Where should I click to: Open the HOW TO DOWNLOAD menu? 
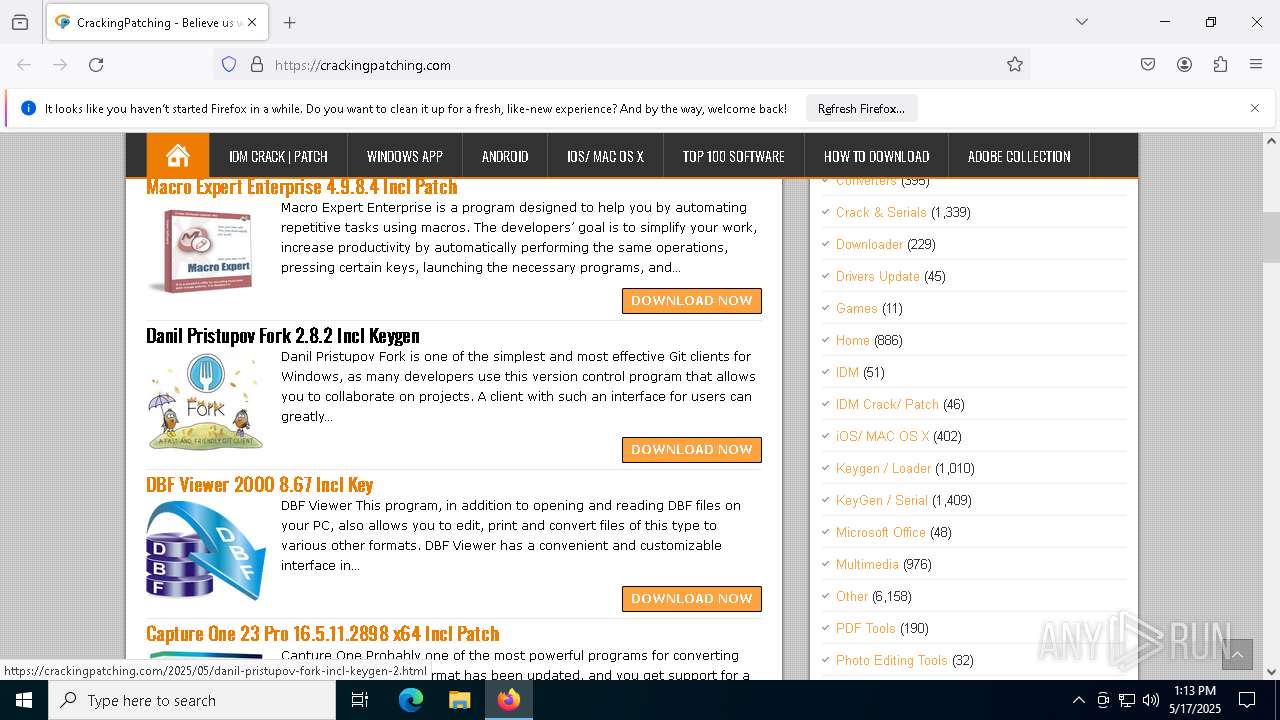click(x=876, y=156)
